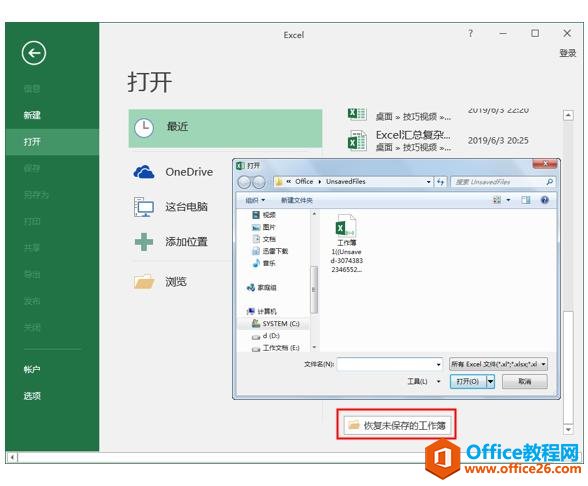Click the recent list scroll down arrow

point(568,429)
